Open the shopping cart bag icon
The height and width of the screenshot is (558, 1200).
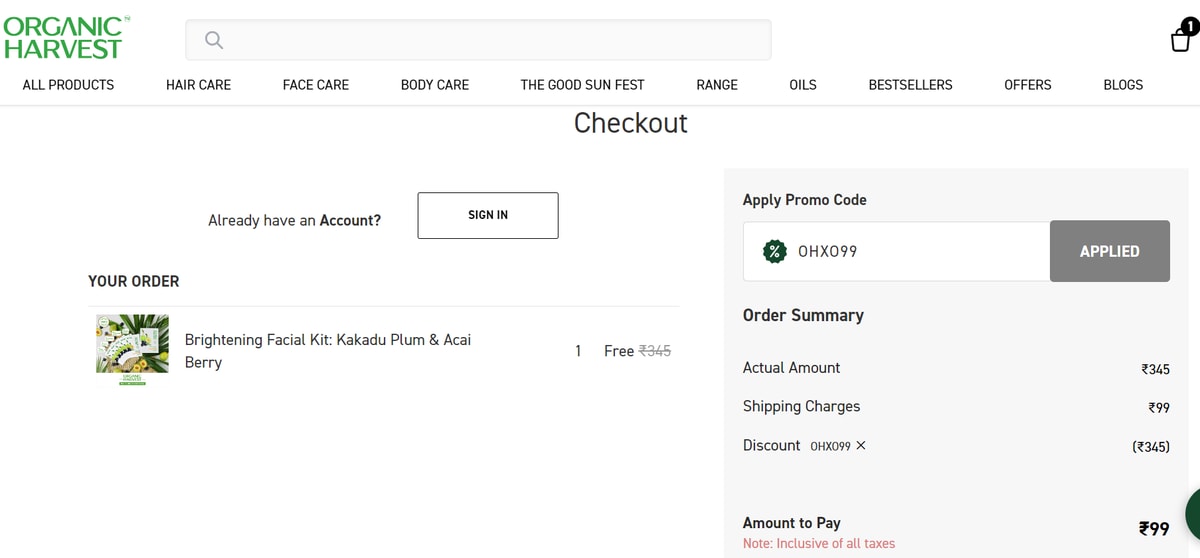point(1181,38)
